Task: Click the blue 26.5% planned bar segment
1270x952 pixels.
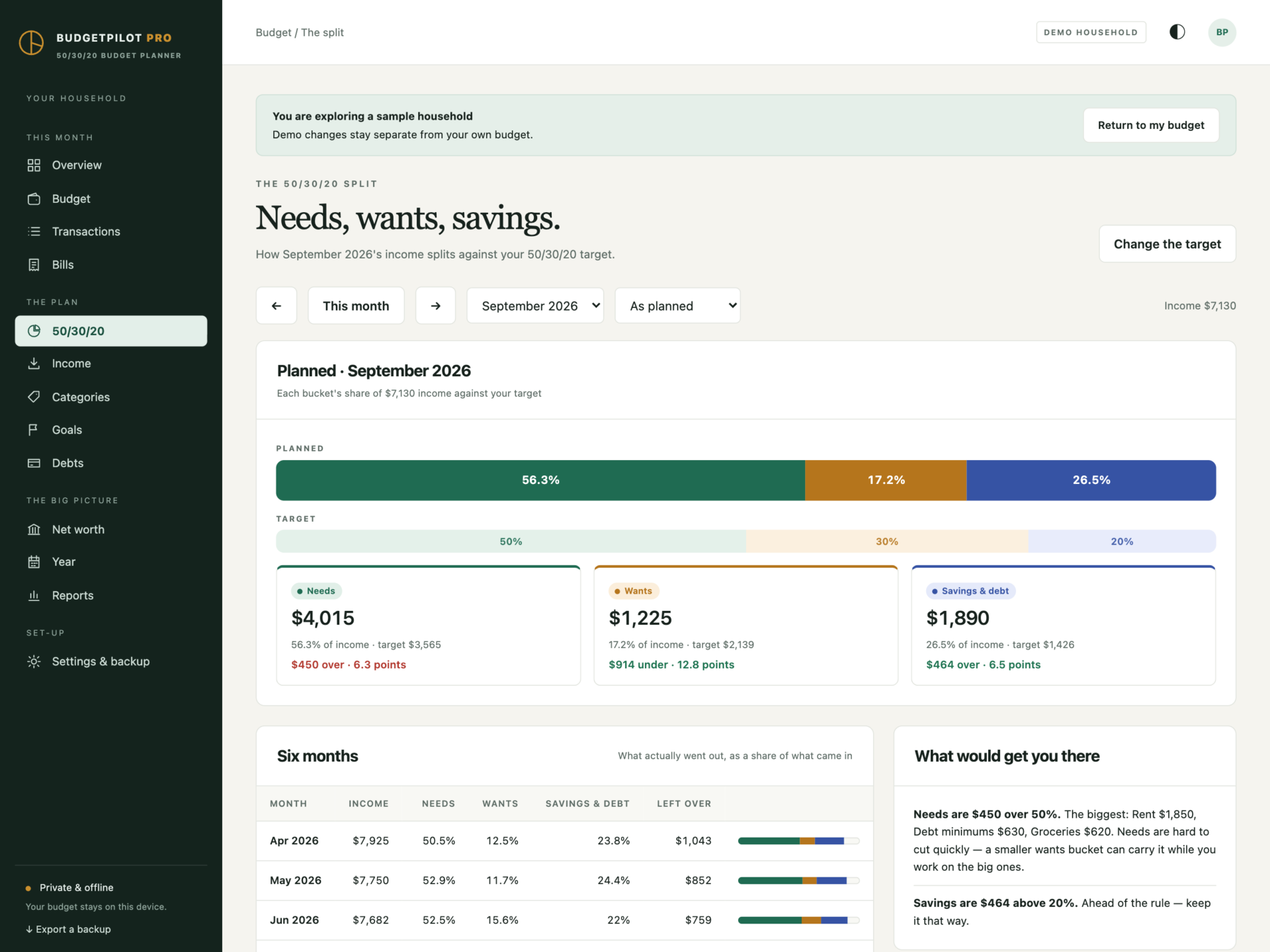Action: [x=1091, y=480]
